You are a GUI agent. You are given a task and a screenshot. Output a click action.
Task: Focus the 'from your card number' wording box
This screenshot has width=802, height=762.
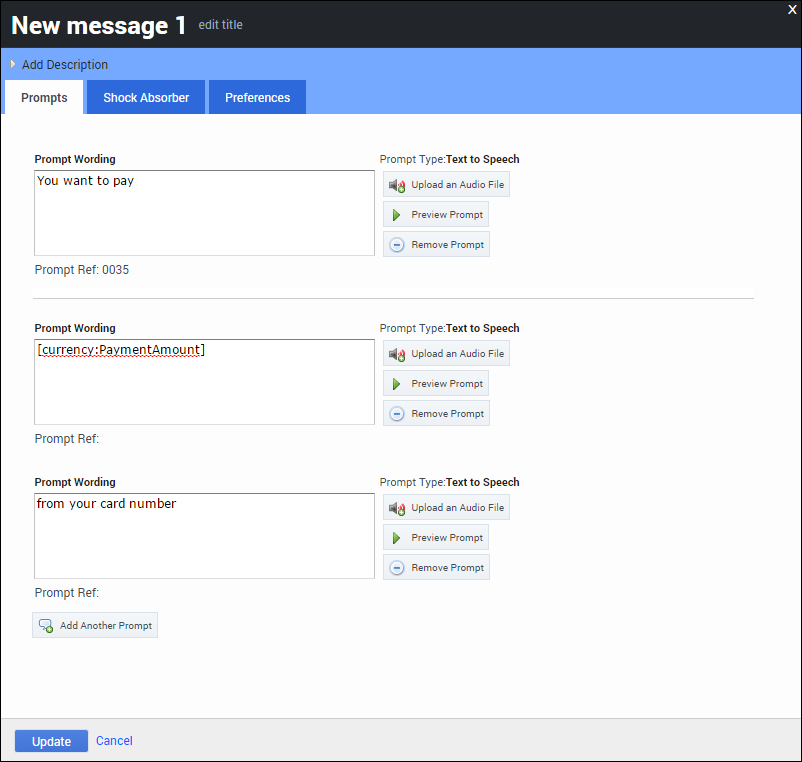pos(205,536)
